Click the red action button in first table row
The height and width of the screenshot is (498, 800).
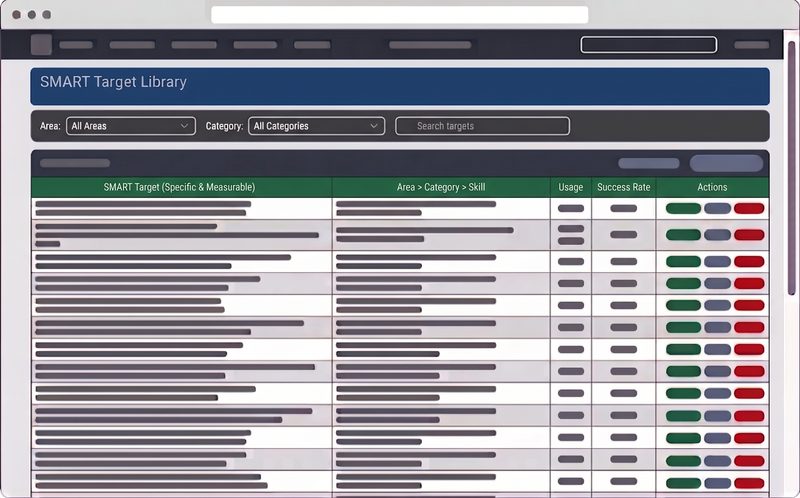[x=749, y=208]
